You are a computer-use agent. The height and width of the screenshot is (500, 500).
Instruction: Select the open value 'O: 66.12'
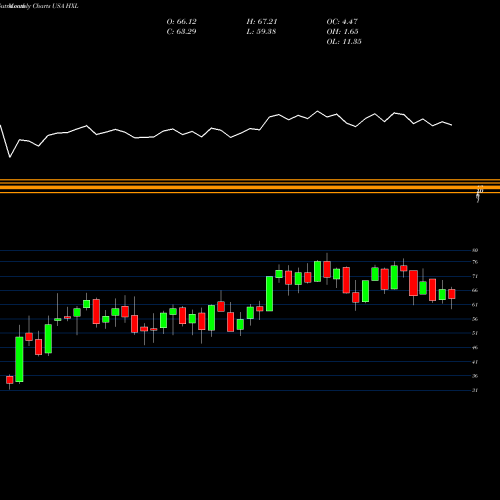coord(181,22)
